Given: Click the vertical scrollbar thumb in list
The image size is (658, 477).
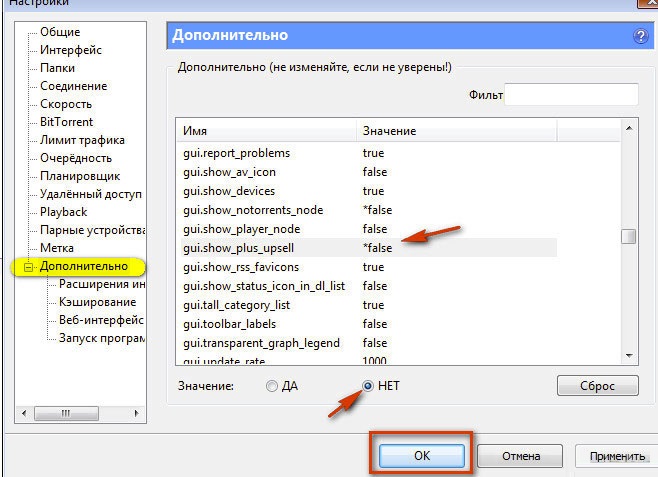Looking at the screenshot, I should [x=628, y=237].
